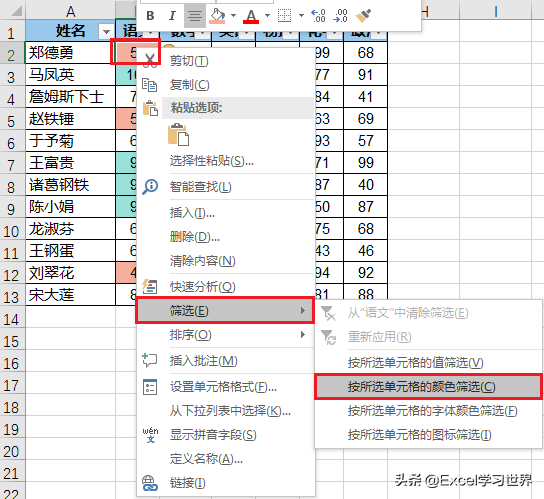Select 定义名称(A)... entry
Screen dimensions: 544x499
(x=206, y=459)
